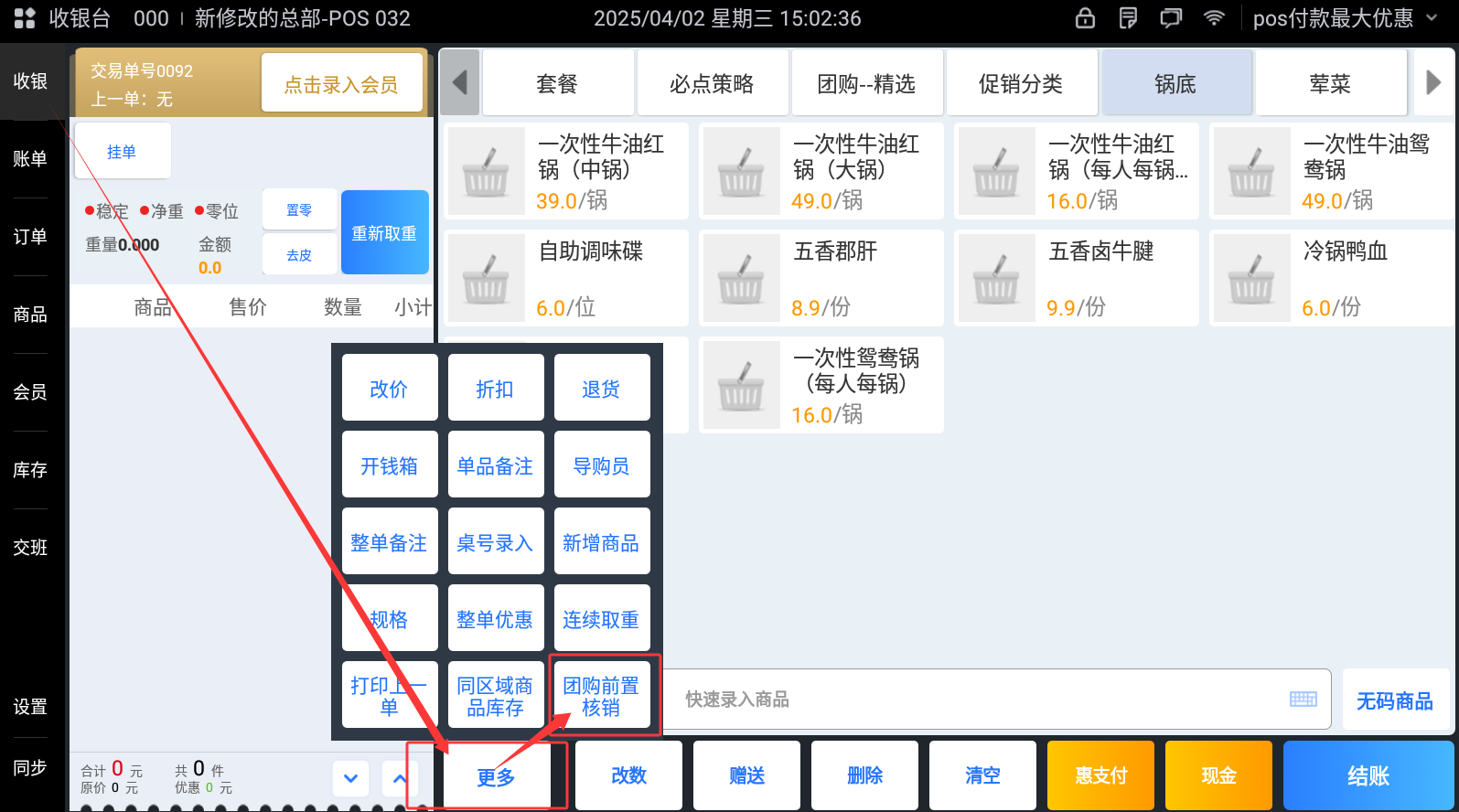
Task: Open the 会员 sidebar menu
Action: point(30,392)
